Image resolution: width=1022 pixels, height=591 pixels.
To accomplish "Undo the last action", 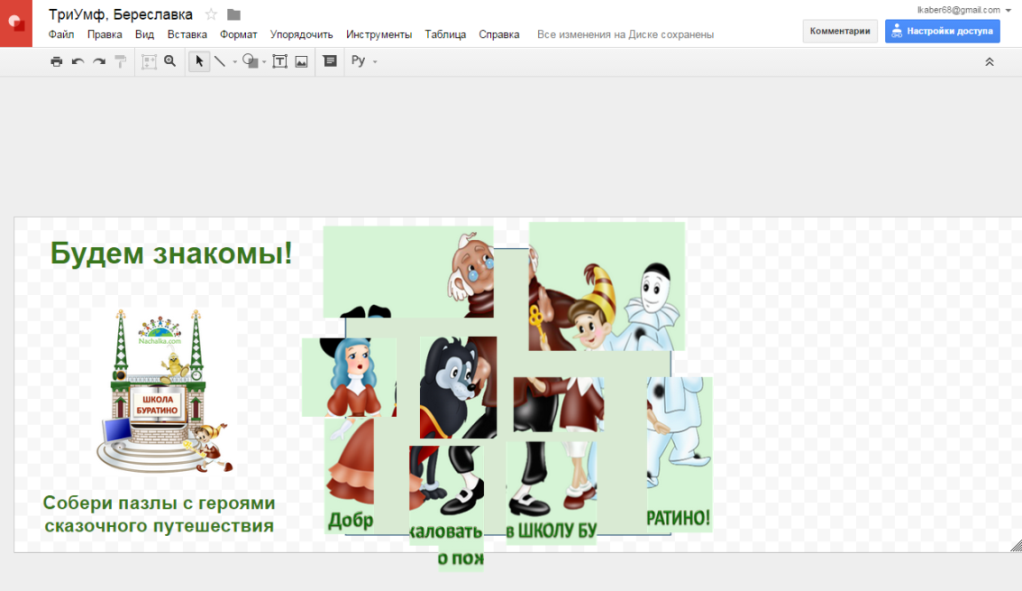I will coord(78,62).
